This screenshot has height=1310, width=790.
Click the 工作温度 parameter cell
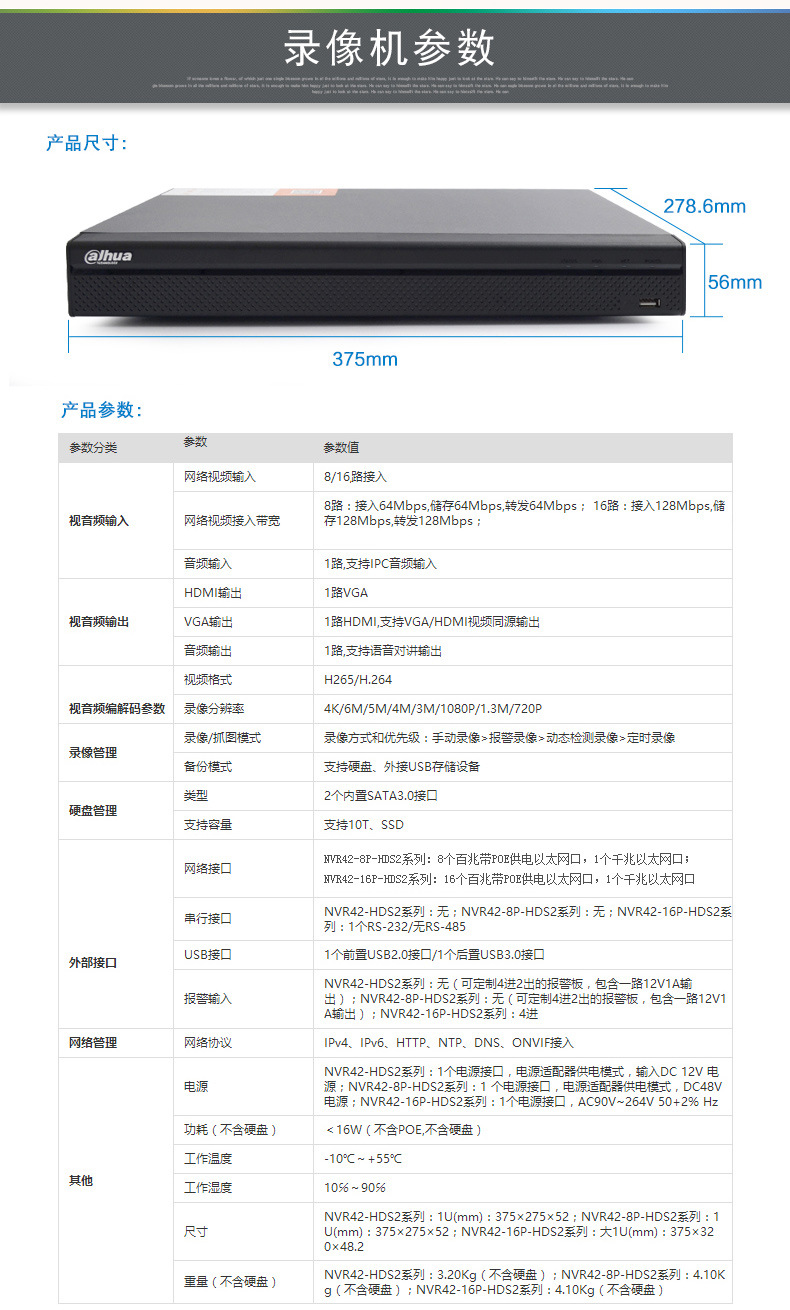[243, 1159]
